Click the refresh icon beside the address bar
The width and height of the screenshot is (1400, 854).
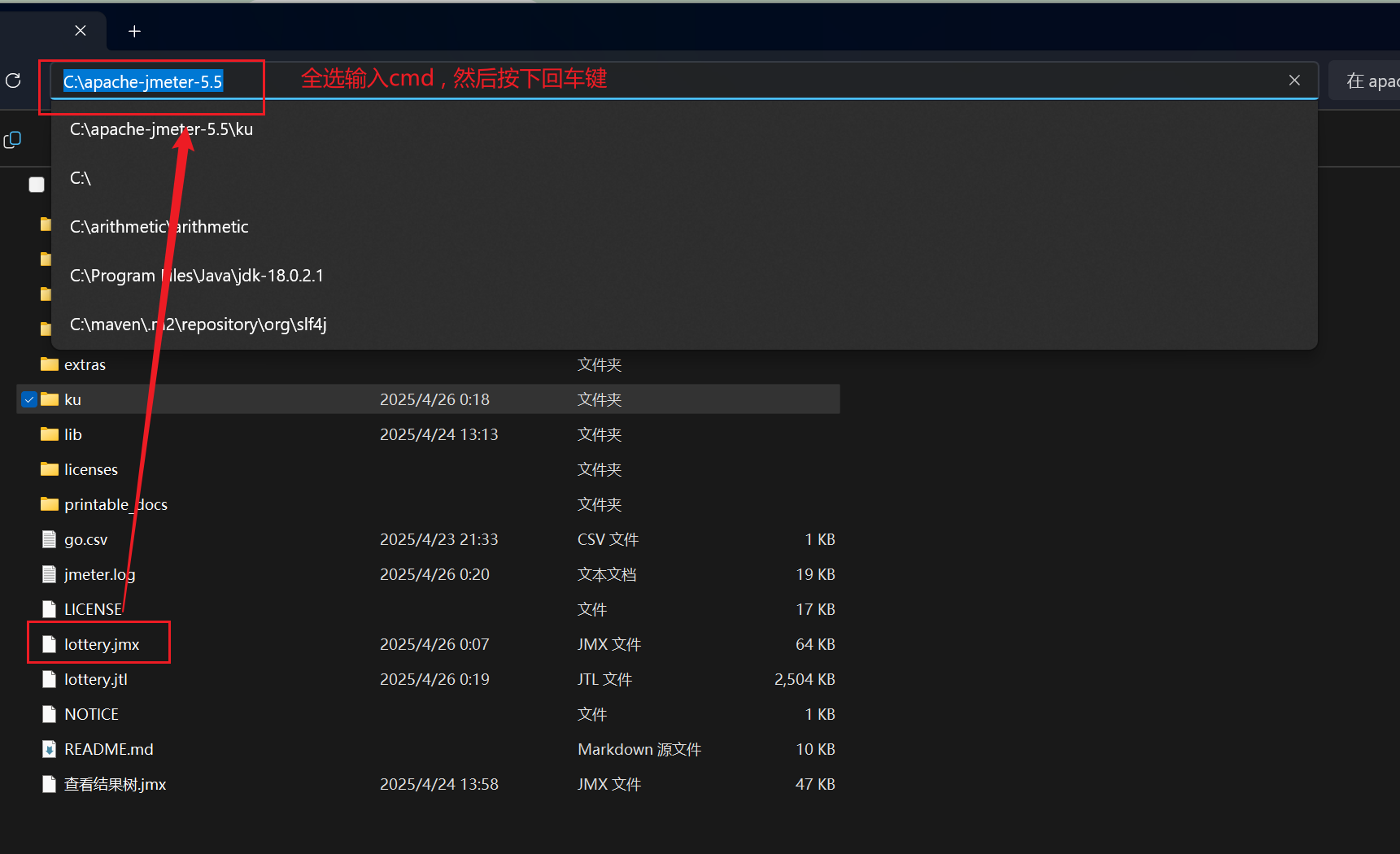pos(13,81)
